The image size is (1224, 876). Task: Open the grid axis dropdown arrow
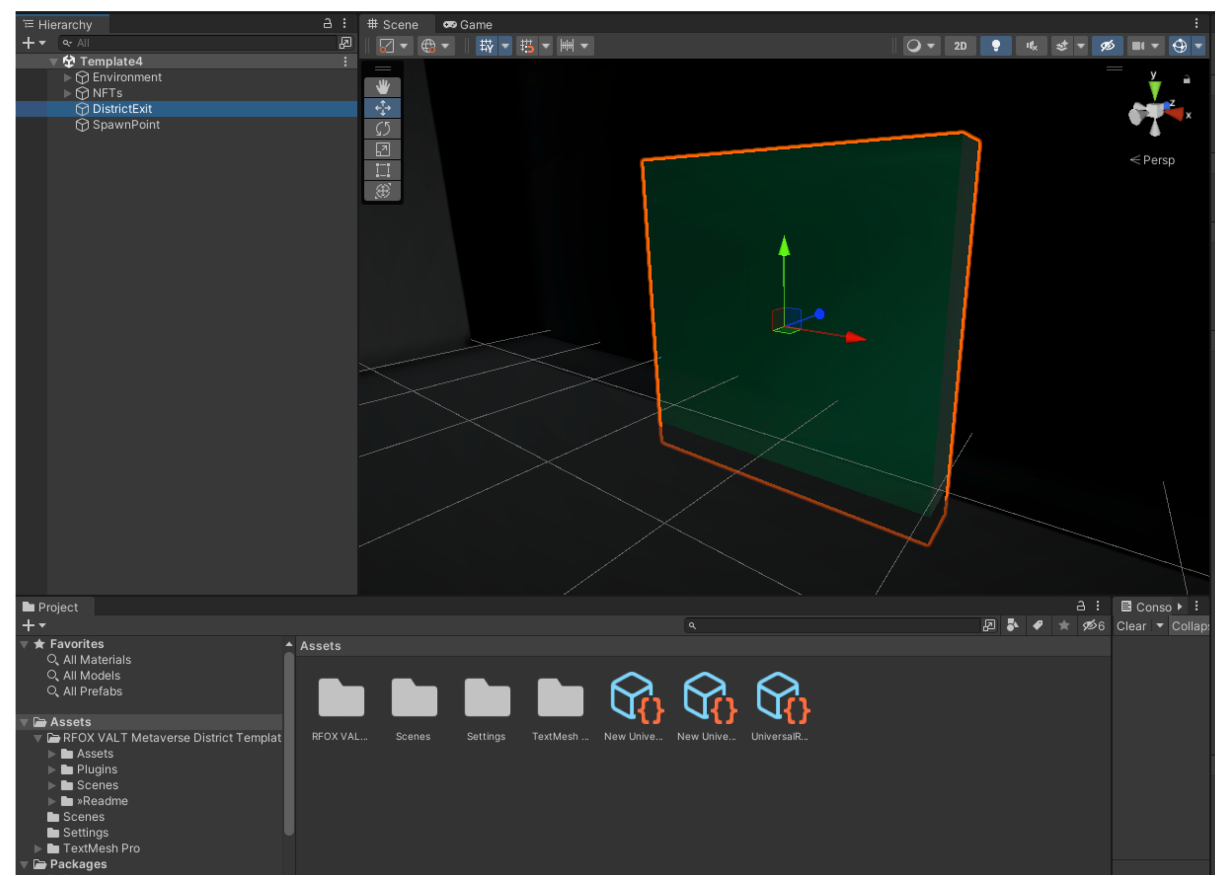[x=506, y=46]
